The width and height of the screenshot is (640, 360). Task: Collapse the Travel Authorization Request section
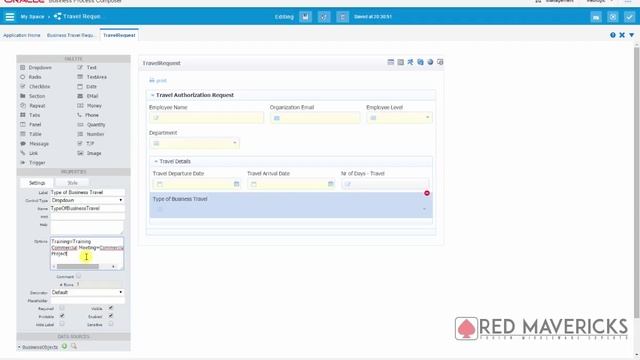point(153,95)
